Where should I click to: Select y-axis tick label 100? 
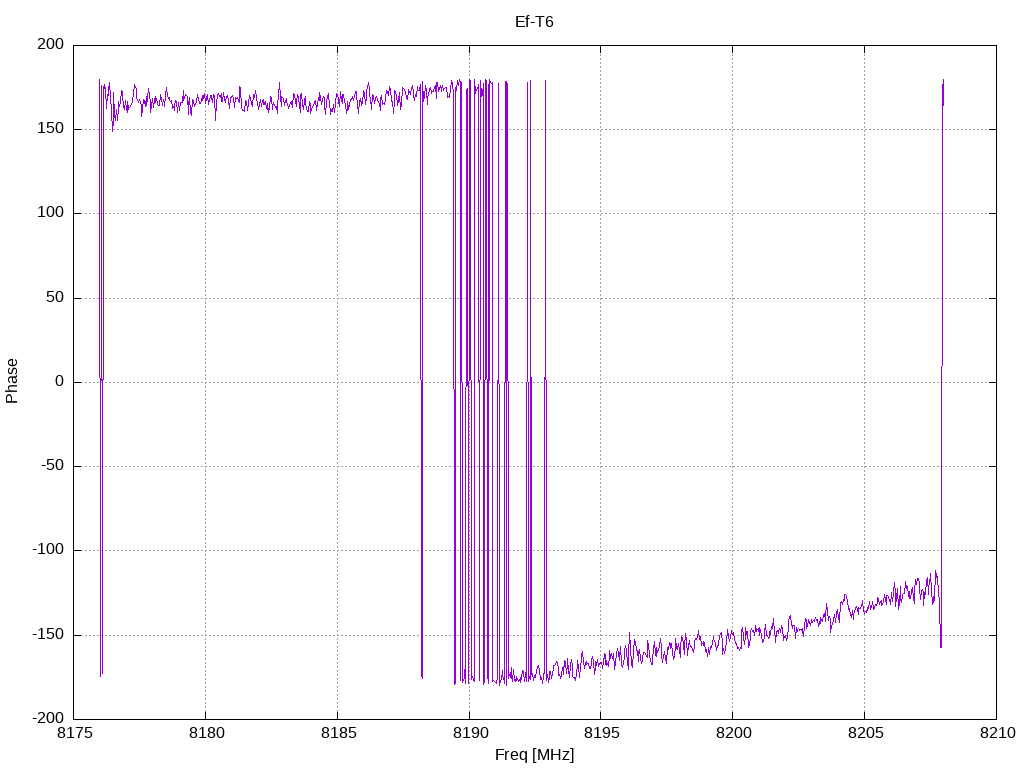coord(51,213)
